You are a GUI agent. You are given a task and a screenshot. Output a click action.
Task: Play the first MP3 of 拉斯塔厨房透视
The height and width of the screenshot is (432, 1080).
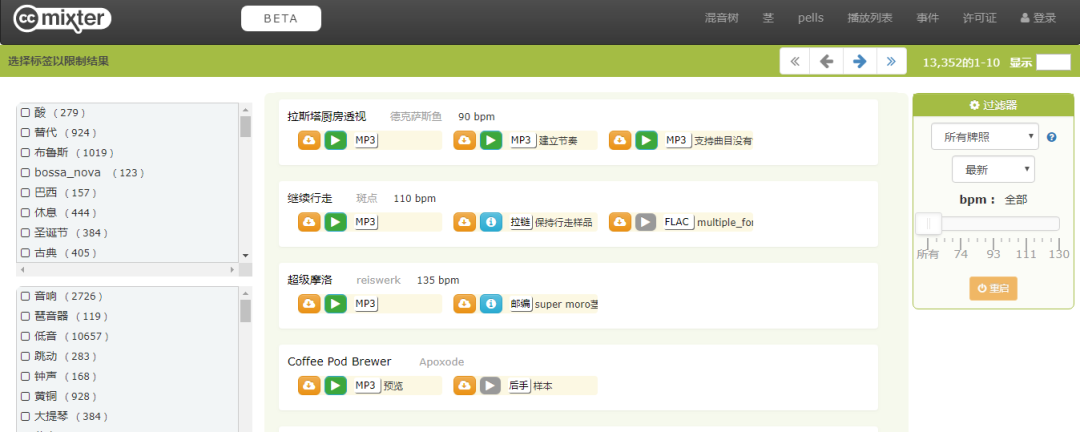pos(335,141)
